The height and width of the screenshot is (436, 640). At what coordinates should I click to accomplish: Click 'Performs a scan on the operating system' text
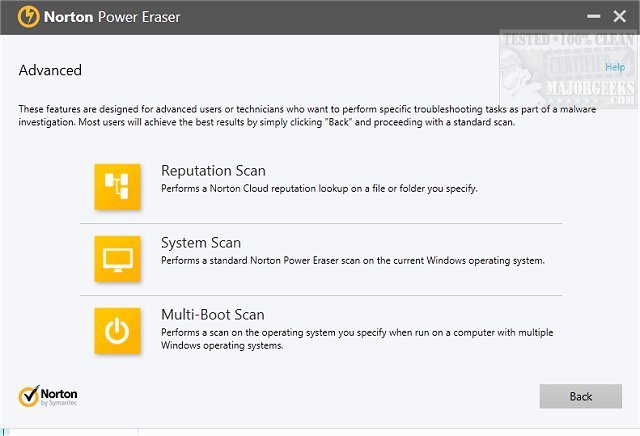(x=357, y=339)
